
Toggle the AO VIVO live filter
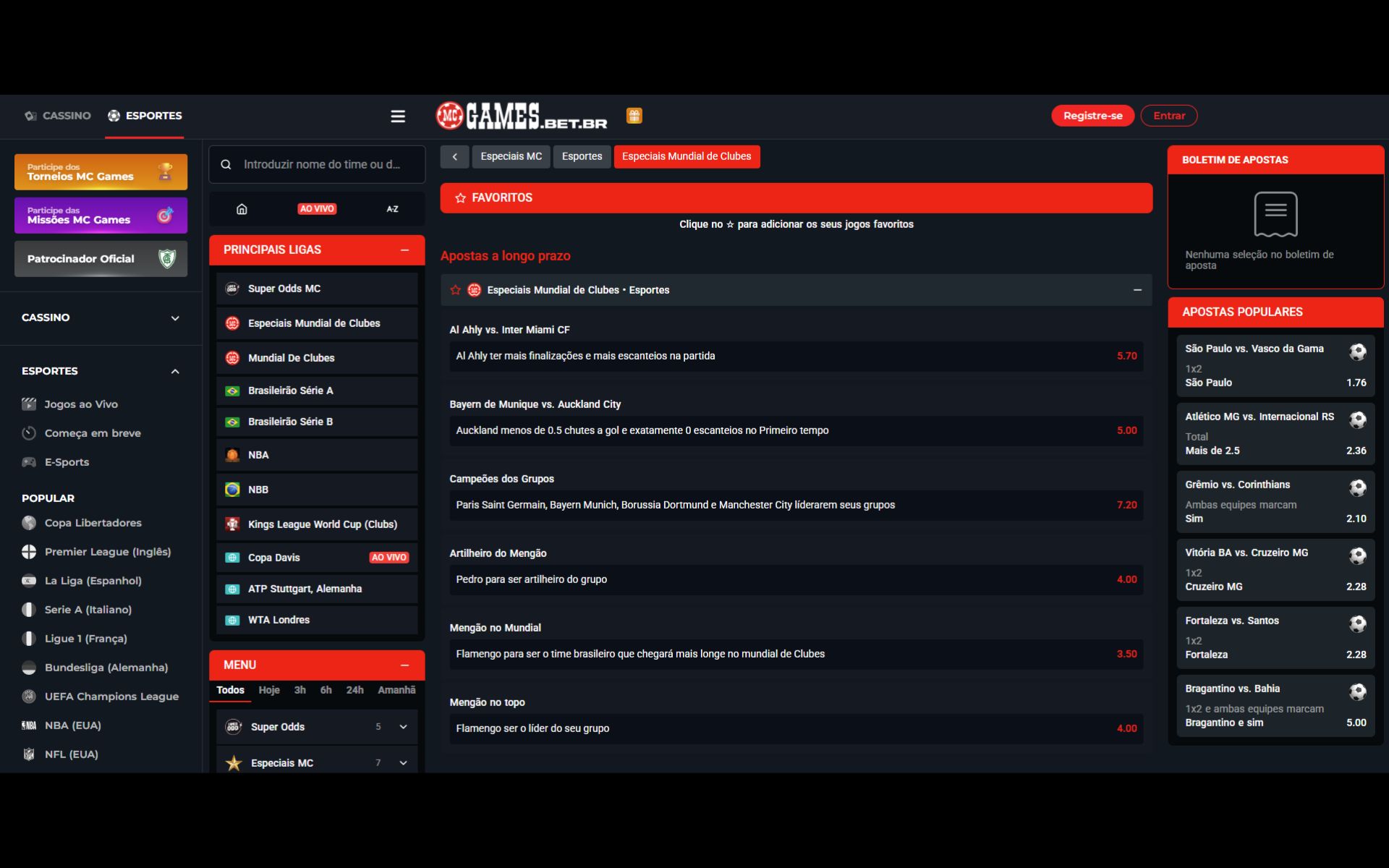point(317,209)
